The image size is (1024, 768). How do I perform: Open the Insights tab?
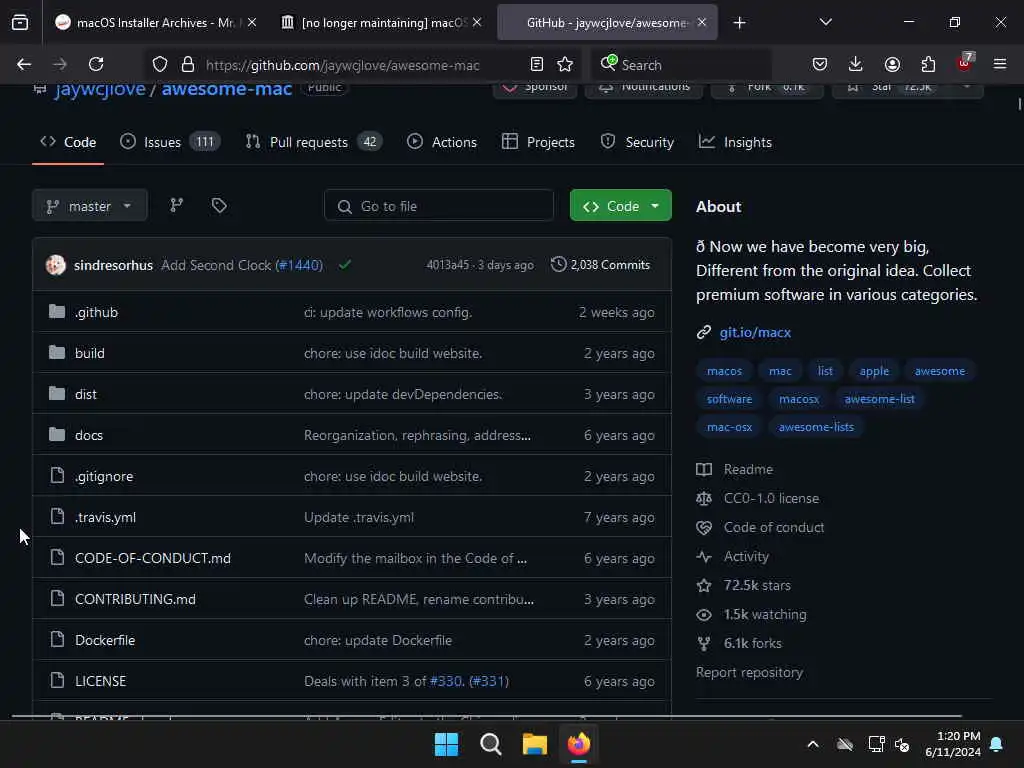pyautogui.click(x=735, y=142)
